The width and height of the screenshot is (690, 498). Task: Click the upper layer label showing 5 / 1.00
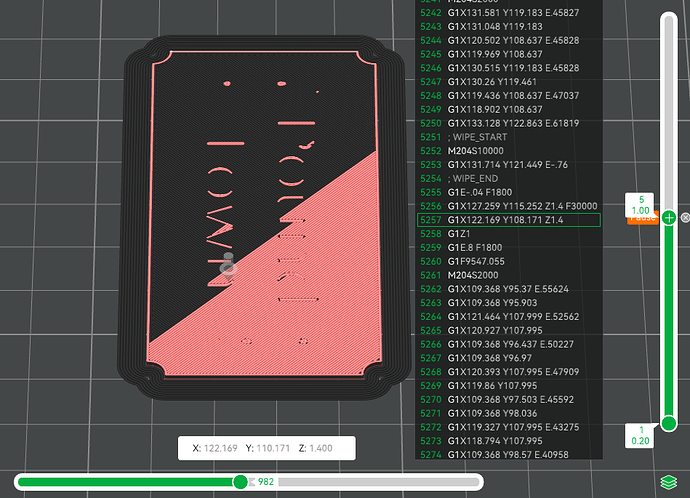(640, 205)
